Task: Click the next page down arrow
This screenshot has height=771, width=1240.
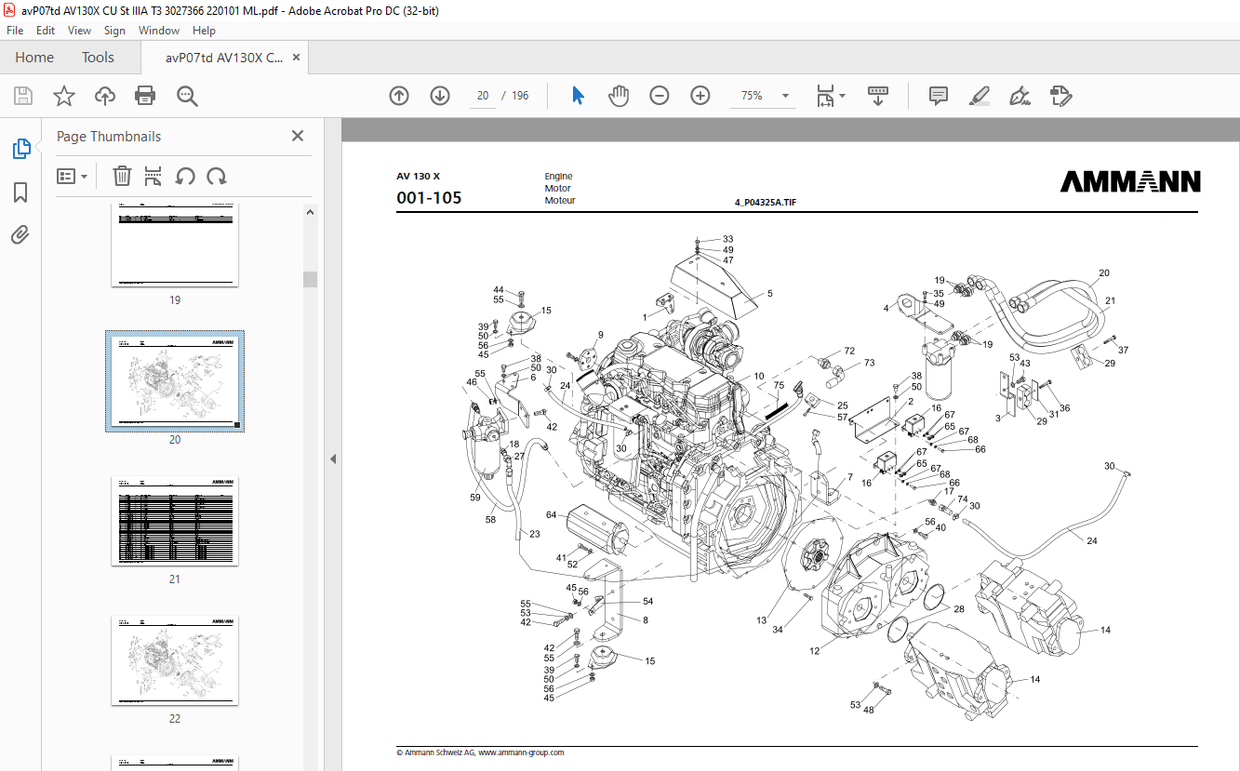Action: click(439, 95)
